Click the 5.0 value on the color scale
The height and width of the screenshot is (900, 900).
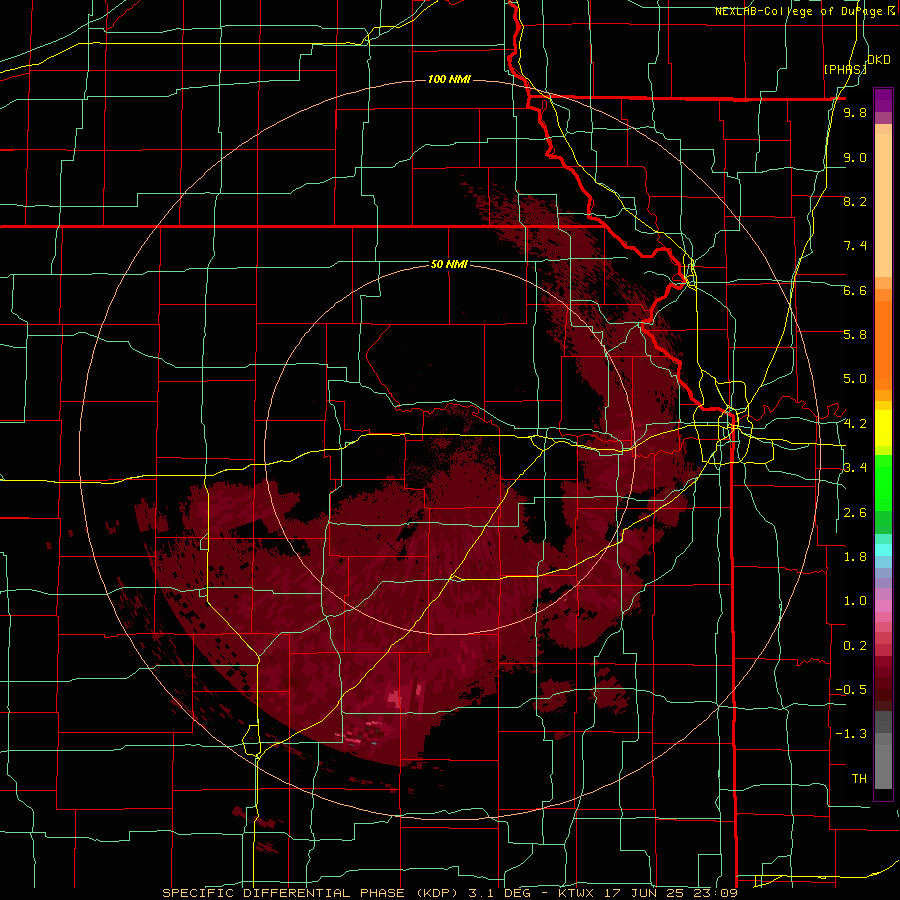855,379
